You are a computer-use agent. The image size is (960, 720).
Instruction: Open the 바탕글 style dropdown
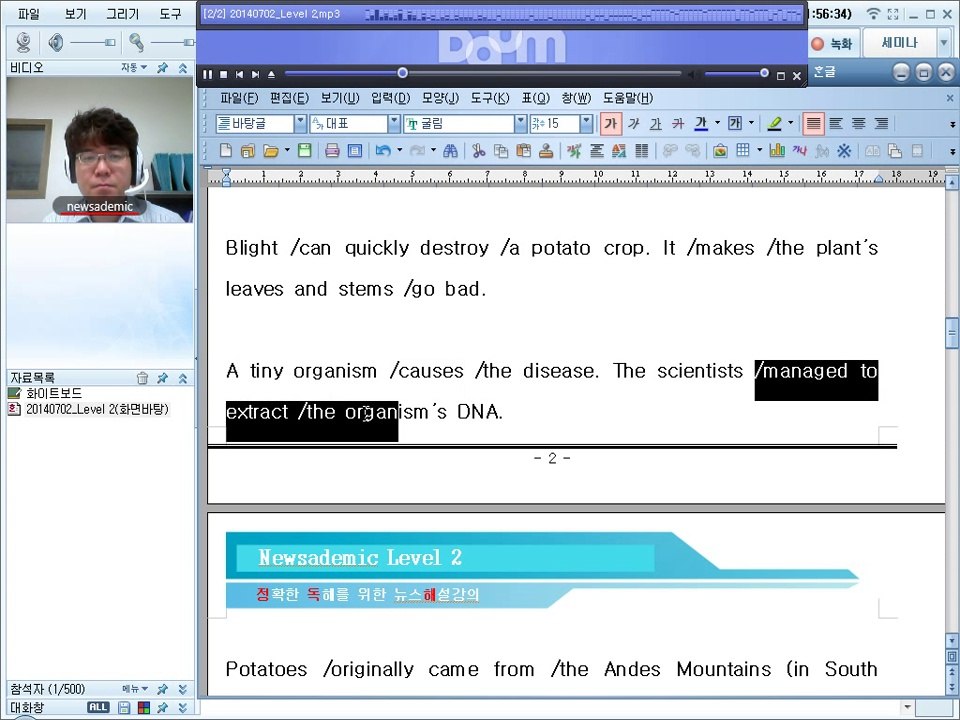pyautogui.click(x=301, y=124)
